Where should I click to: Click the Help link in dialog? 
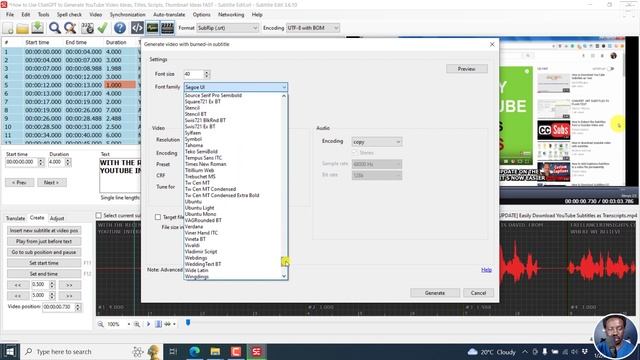tap(486, 270)
